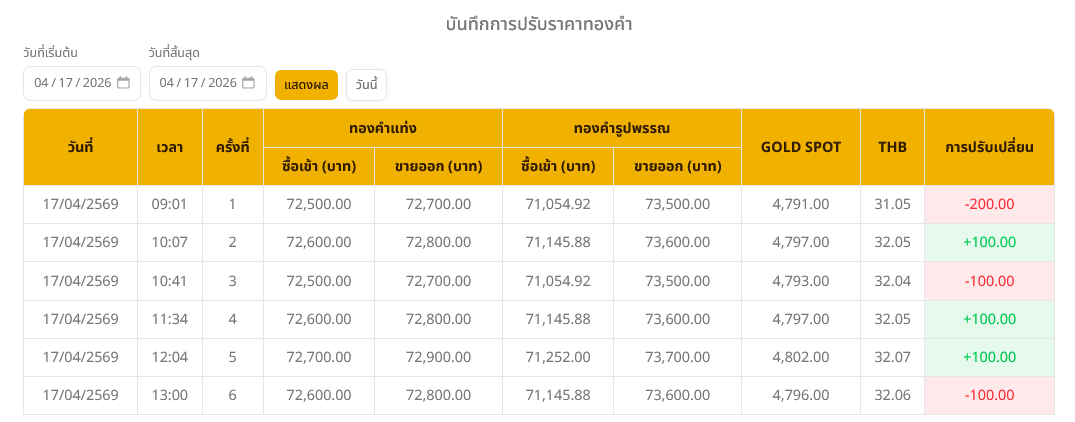Click the start date input field

pyautogui.click(x=72, y=83)
